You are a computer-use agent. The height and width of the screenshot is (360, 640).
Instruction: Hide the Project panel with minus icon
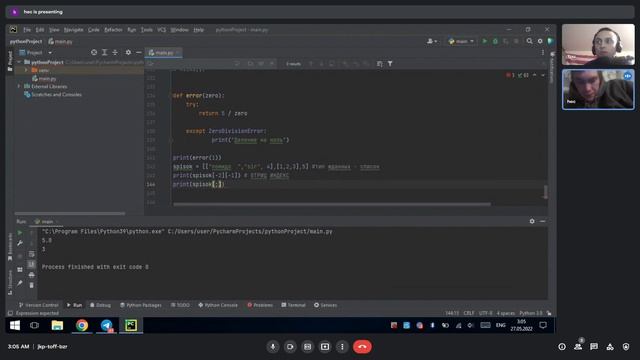click(138, 53)
